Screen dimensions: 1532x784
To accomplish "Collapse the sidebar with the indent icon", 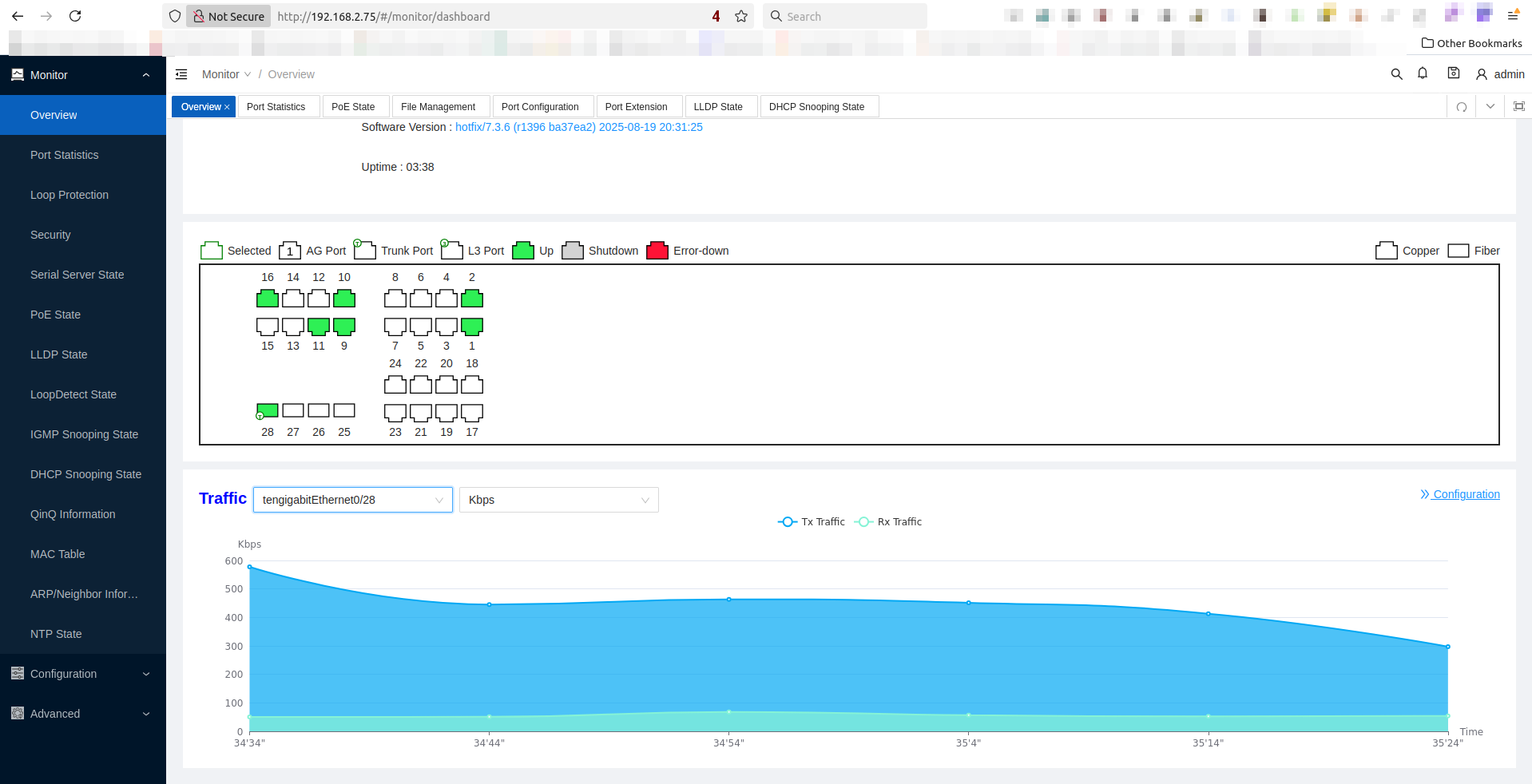I will [x=181, y=74].
